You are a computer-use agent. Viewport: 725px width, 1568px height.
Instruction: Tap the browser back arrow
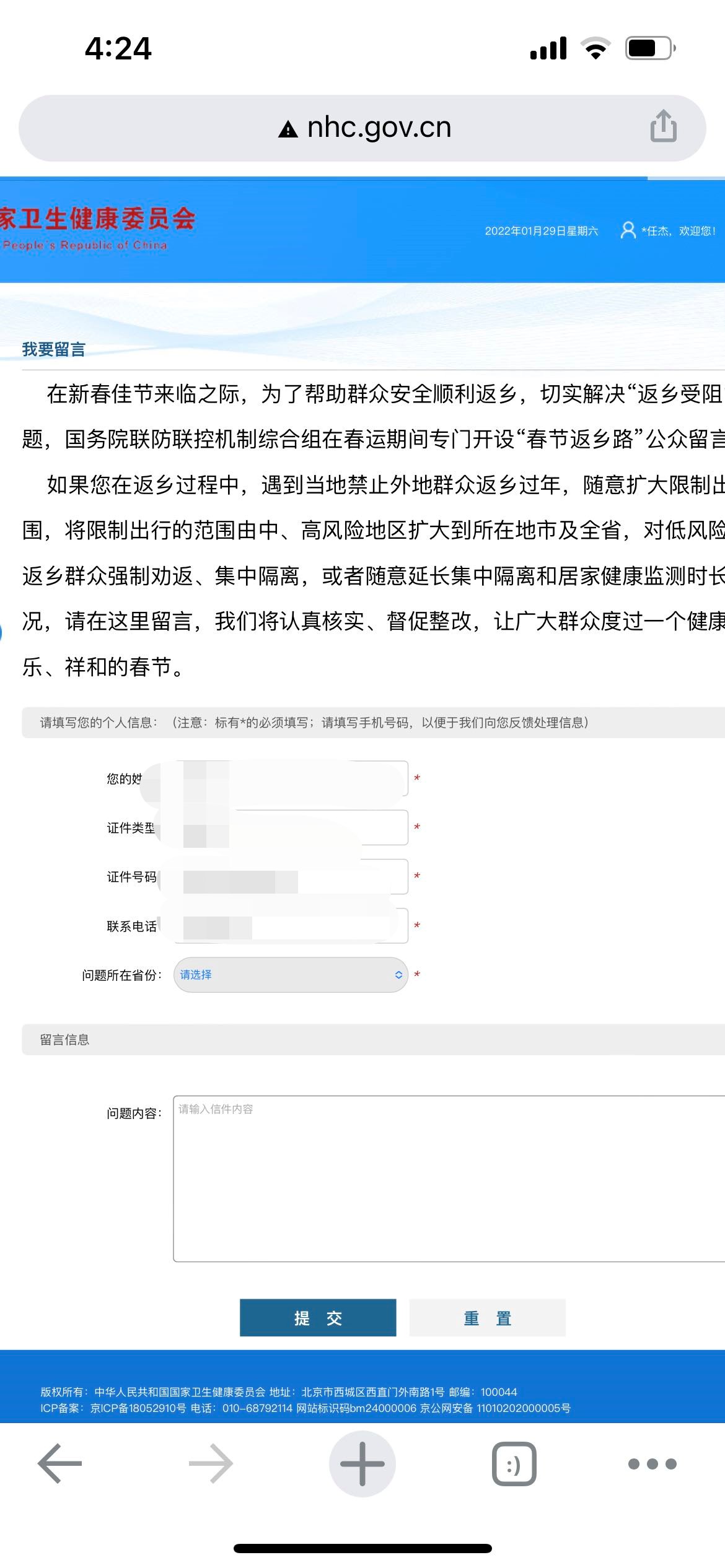59,1463
